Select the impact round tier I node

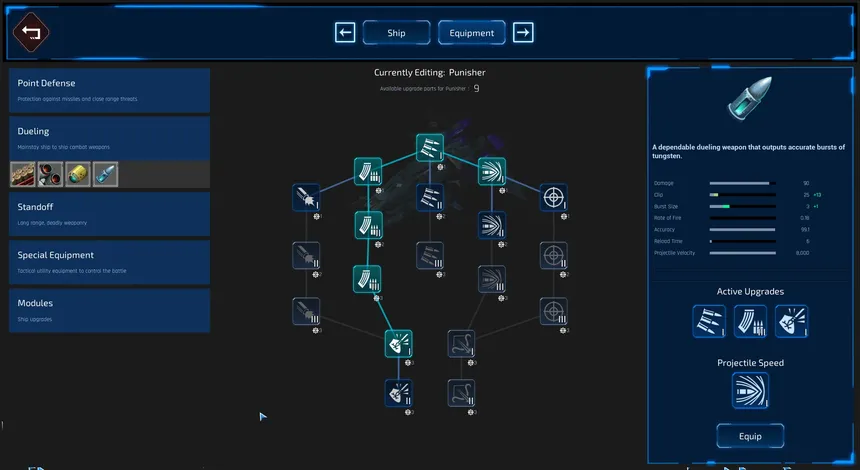(306, 197)
